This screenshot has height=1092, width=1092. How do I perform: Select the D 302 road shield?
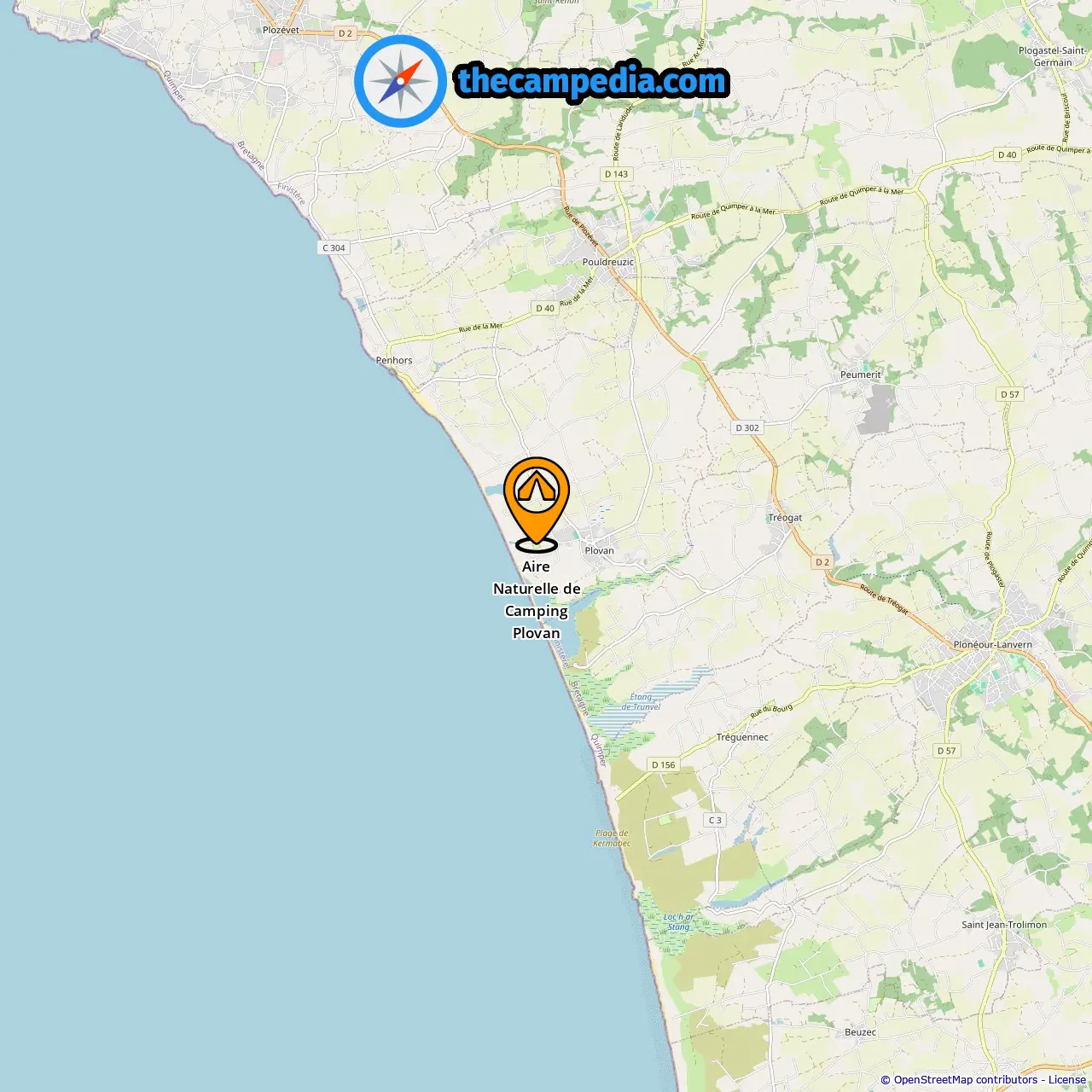pos(747,428)
